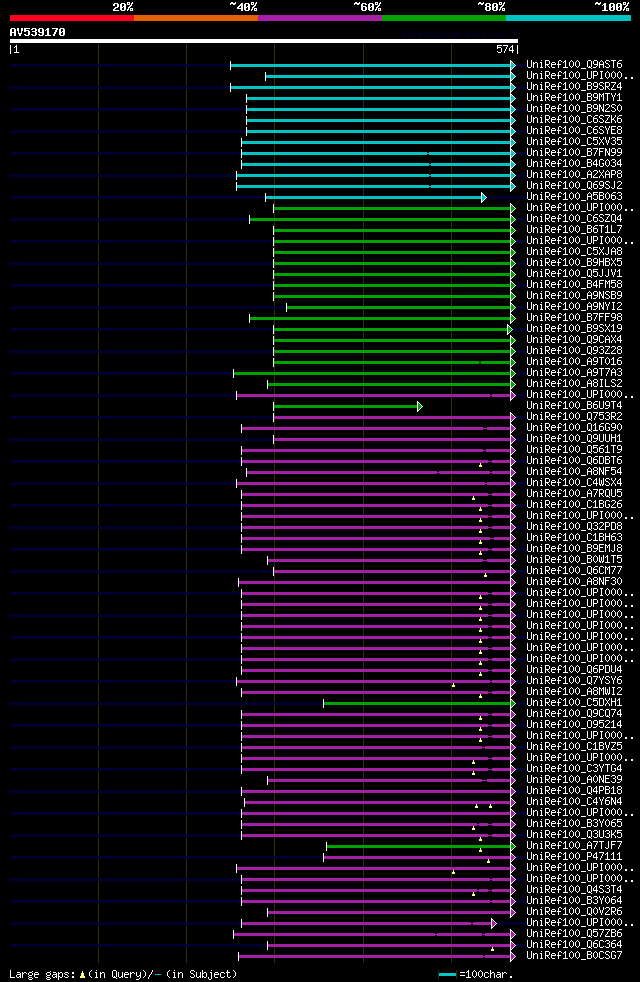
Task: Open hit UniRef100_B0CSG7 label
Action: click(574, 956)
